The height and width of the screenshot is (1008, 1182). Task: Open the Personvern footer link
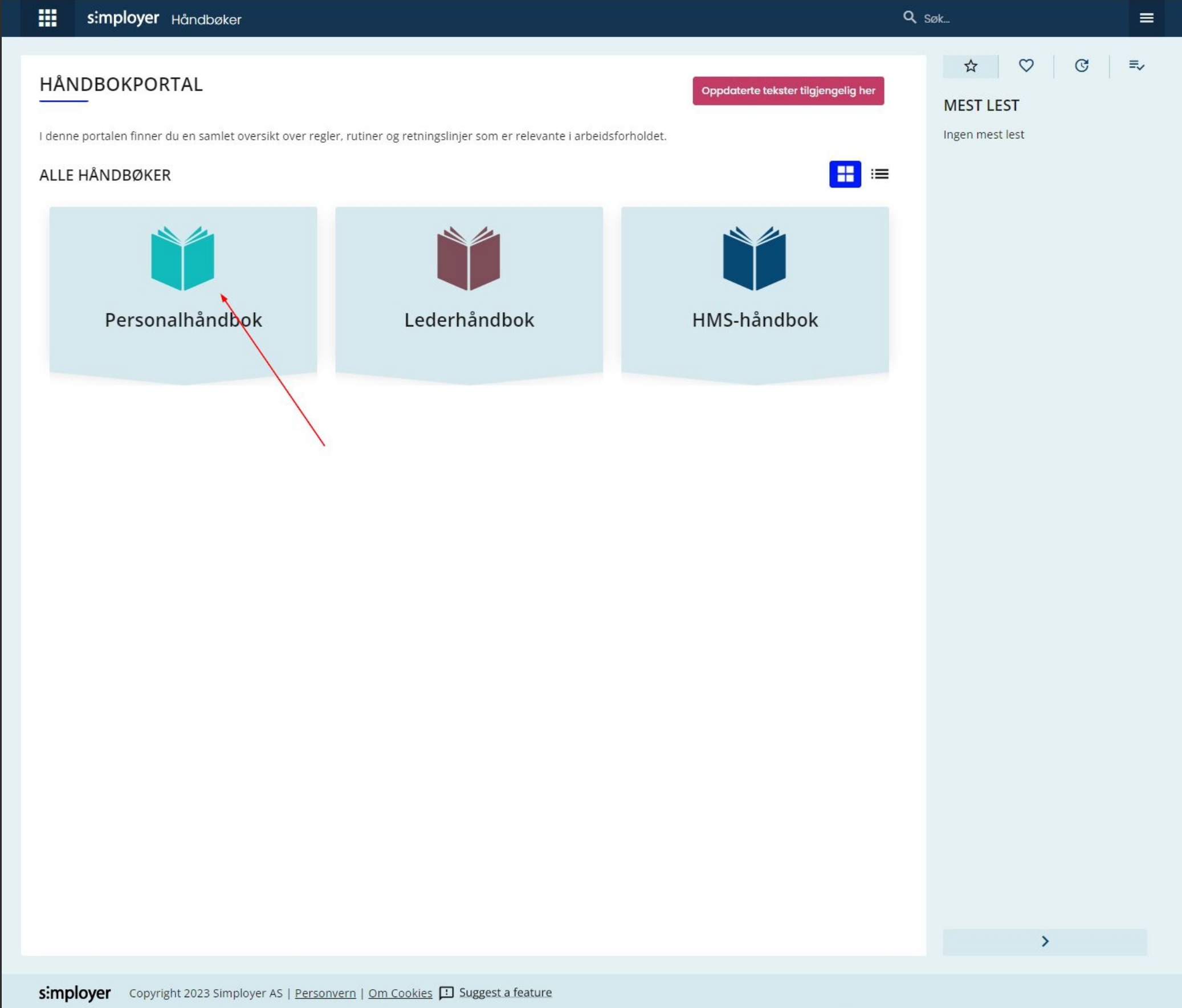[325, 993]
